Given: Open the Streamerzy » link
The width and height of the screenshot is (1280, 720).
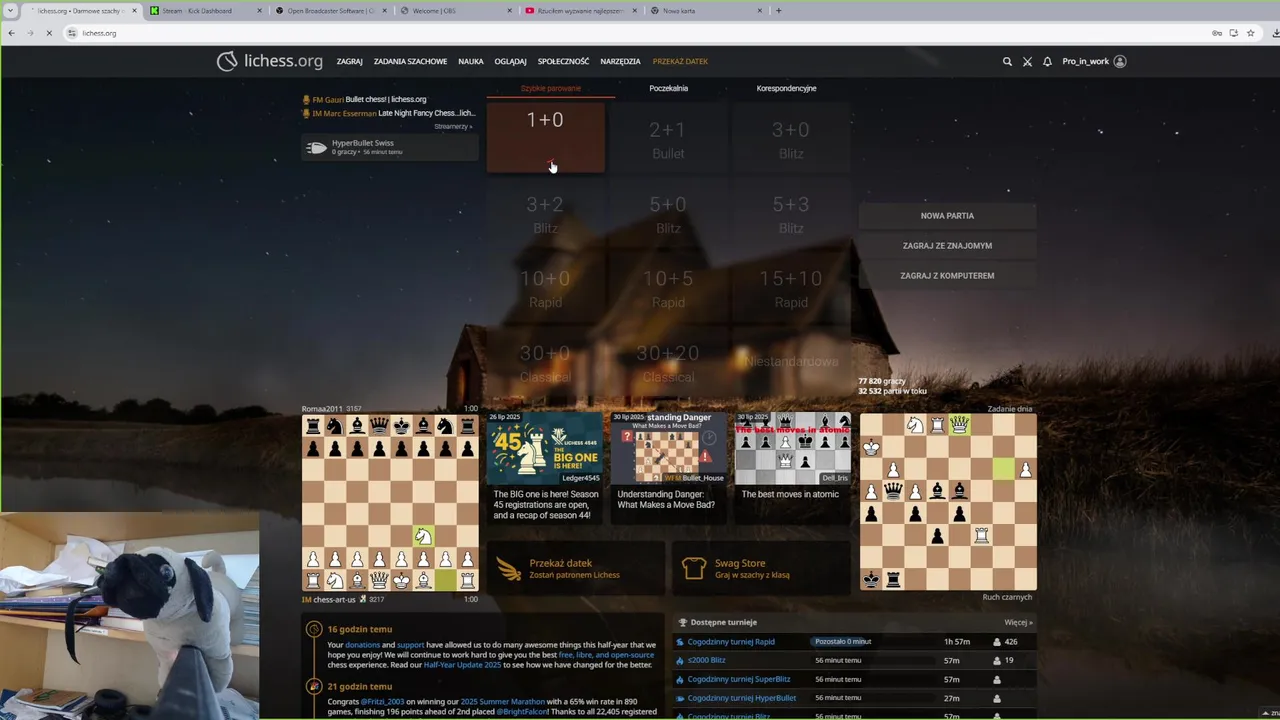Looking at the screenshot, I should click(x=452, y=127).
